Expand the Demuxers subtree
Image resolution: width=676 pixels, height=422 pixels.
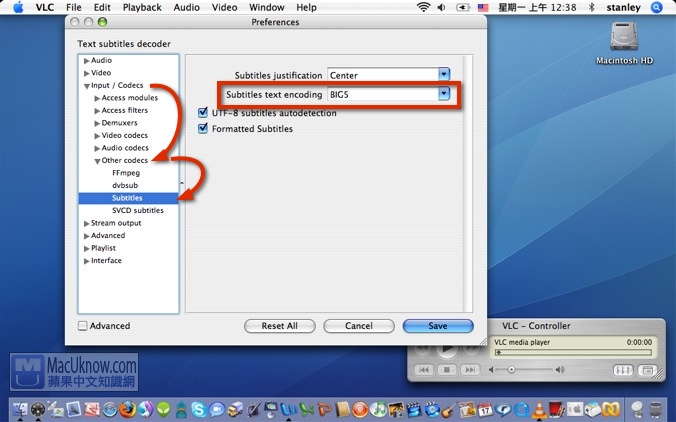(97, 123)
